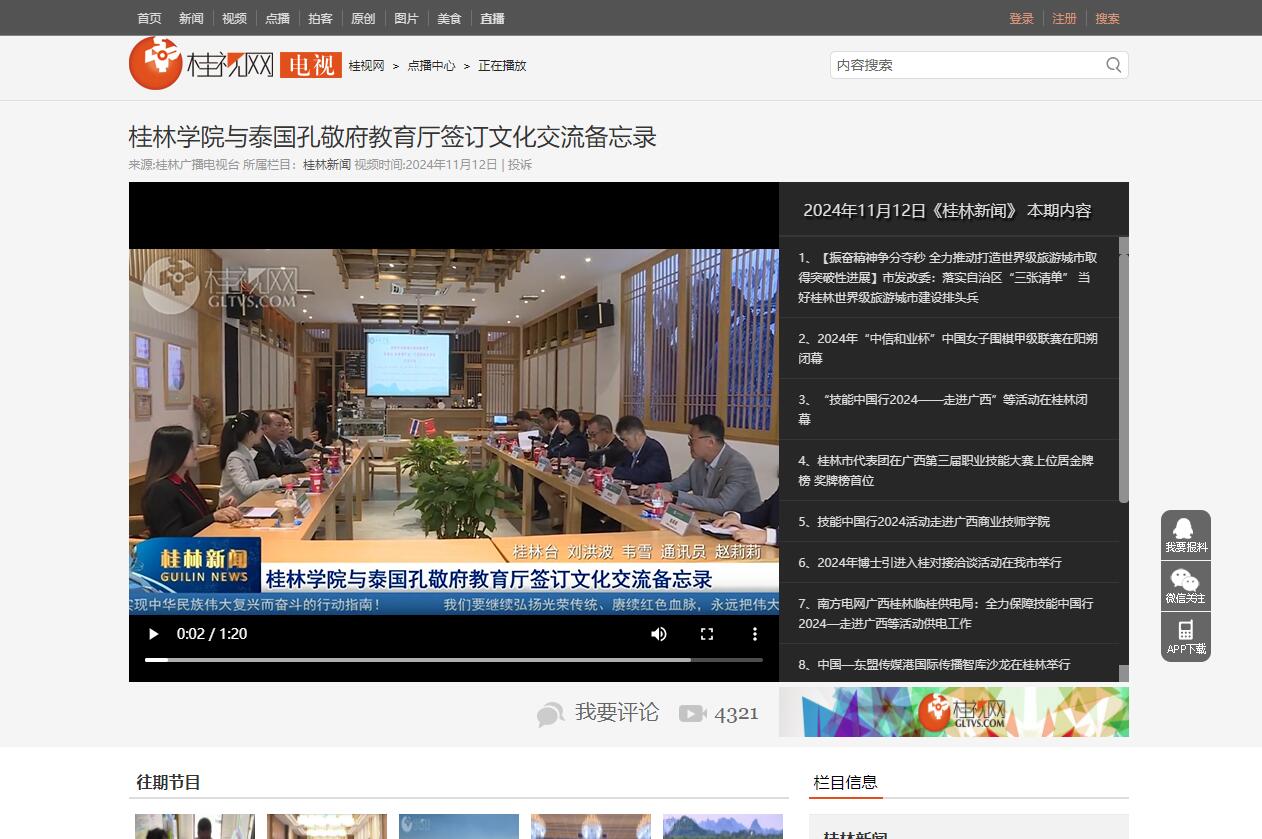Select playlist item 2 about 围棋甲级联赛
Screen dimensions: 1262x839
[x=948, y=348]
